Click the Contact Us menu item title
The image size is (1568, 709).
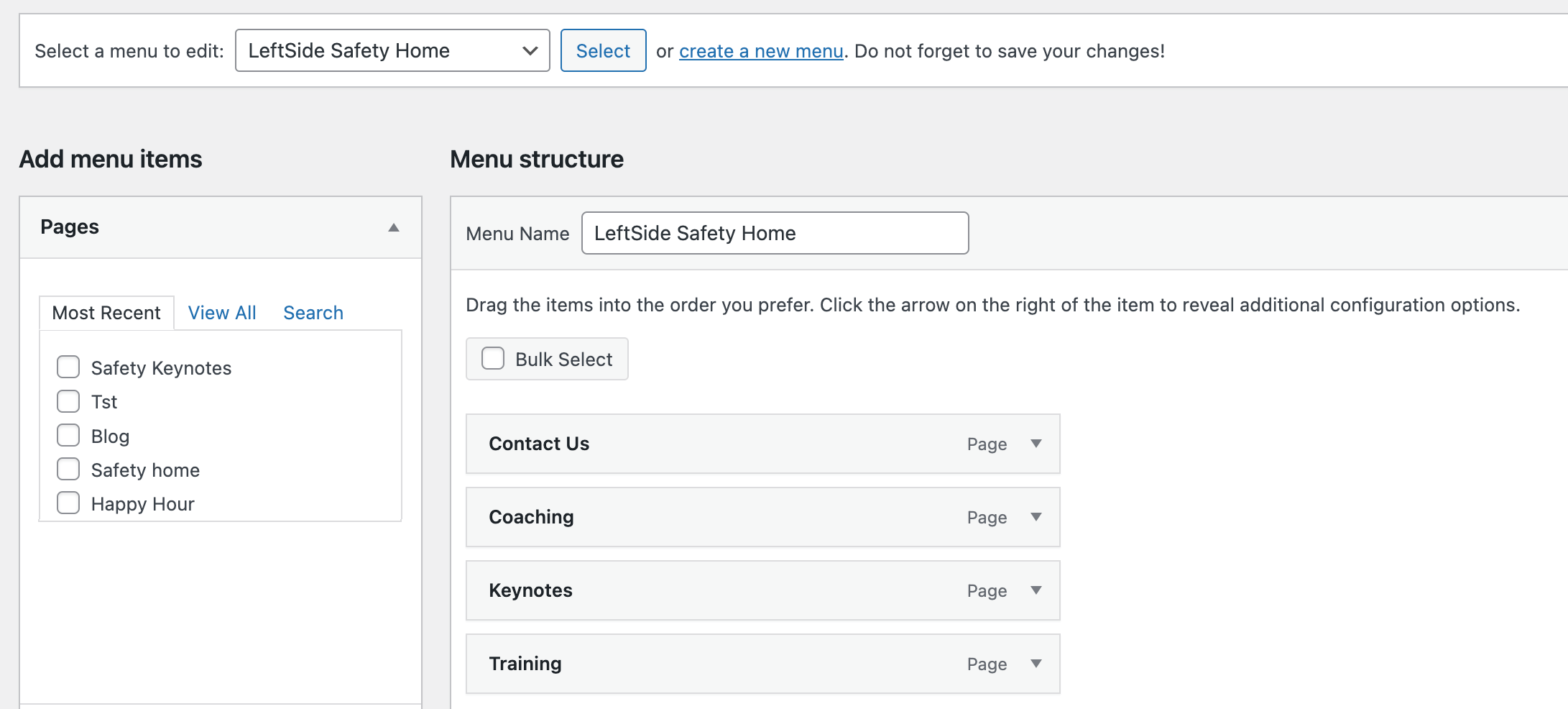click(x=539, y=444)
